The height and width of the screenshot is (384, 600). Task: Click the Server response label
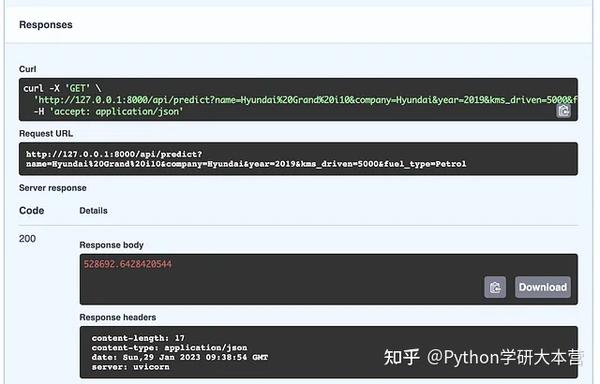click(53, 188)
